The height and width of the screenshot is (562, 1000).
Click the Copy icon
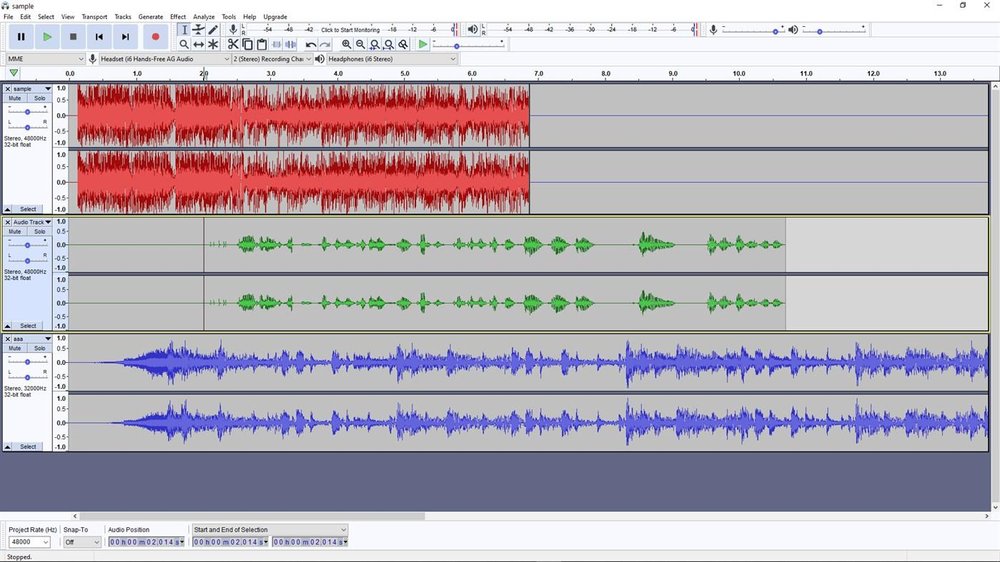tap(247, 44)
